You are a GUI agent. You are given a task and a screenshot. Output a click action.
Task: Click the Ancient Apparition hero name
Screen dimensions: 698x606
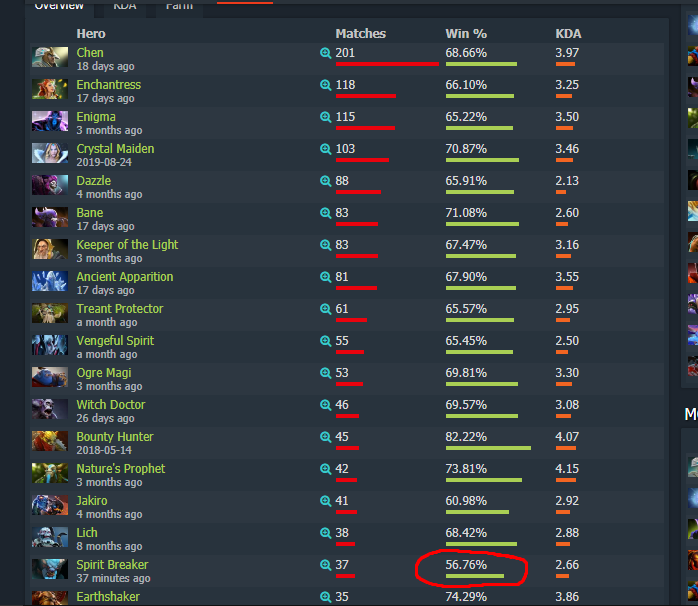pos(125,277)
